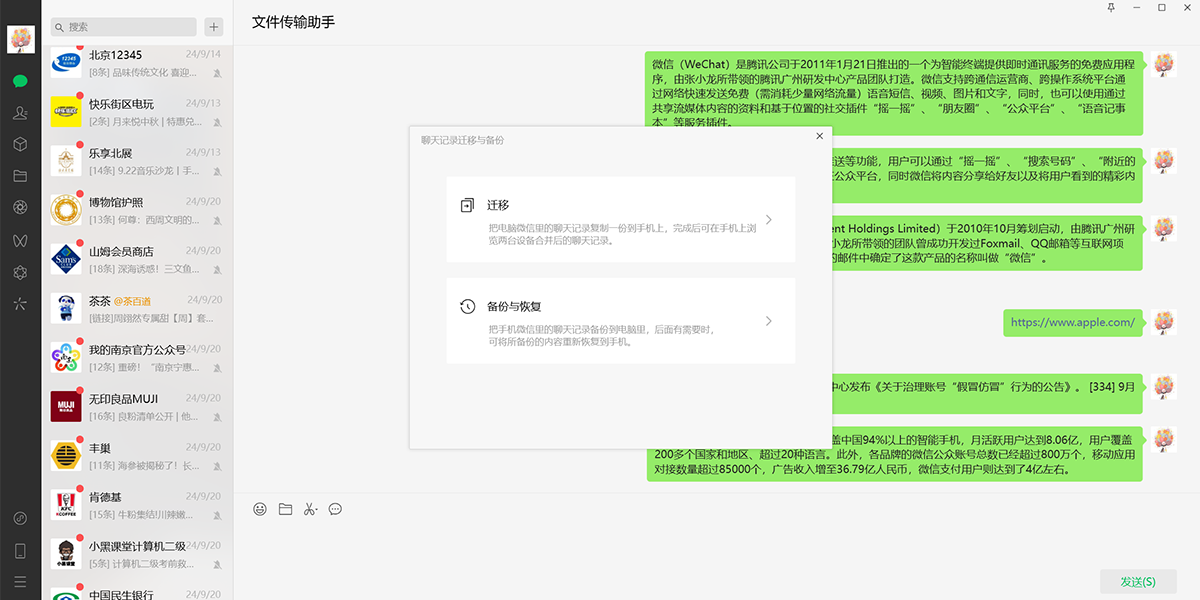
Task: Click the send file folder icon
Action: pyautogui.click(x=285, y=509)
